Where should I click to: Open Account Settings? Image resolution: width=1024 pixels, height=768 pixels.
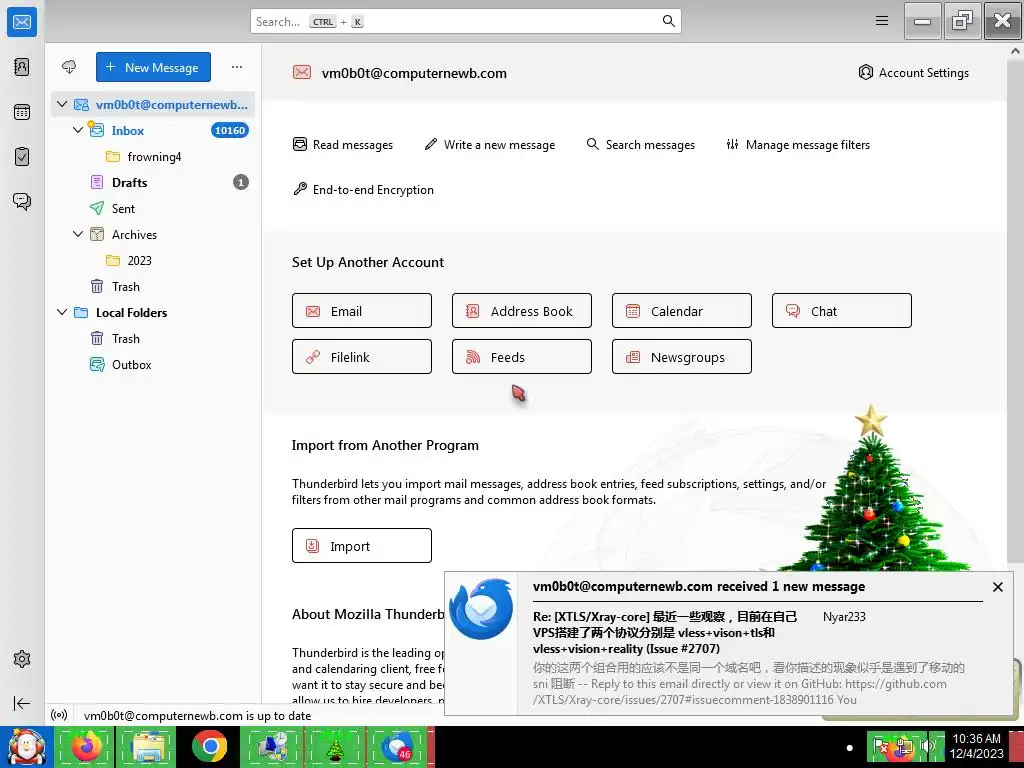(913, 72)
